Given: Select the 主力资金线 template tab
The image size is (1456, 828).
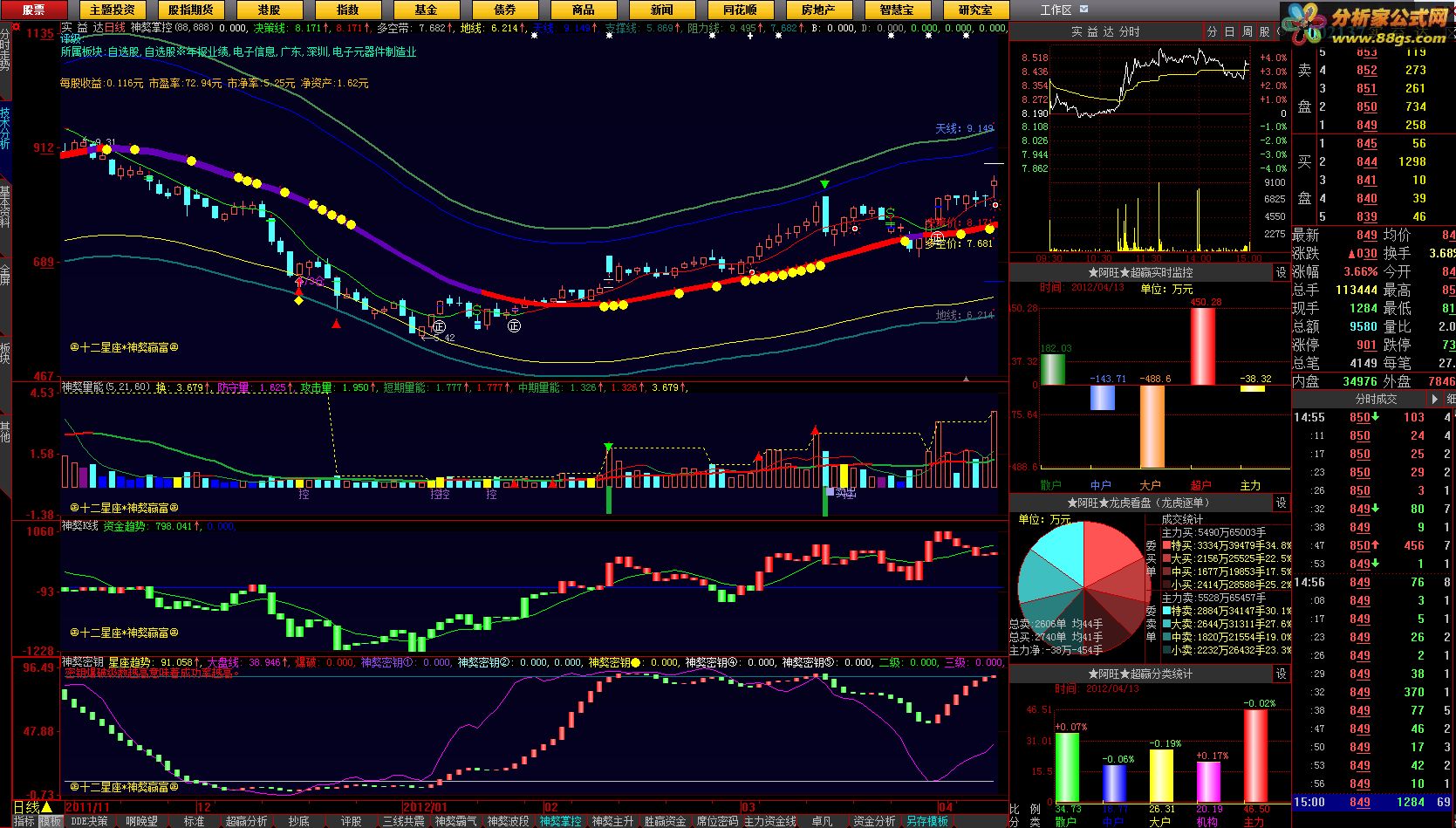Looking at the screenshot, I should (770, 821).
